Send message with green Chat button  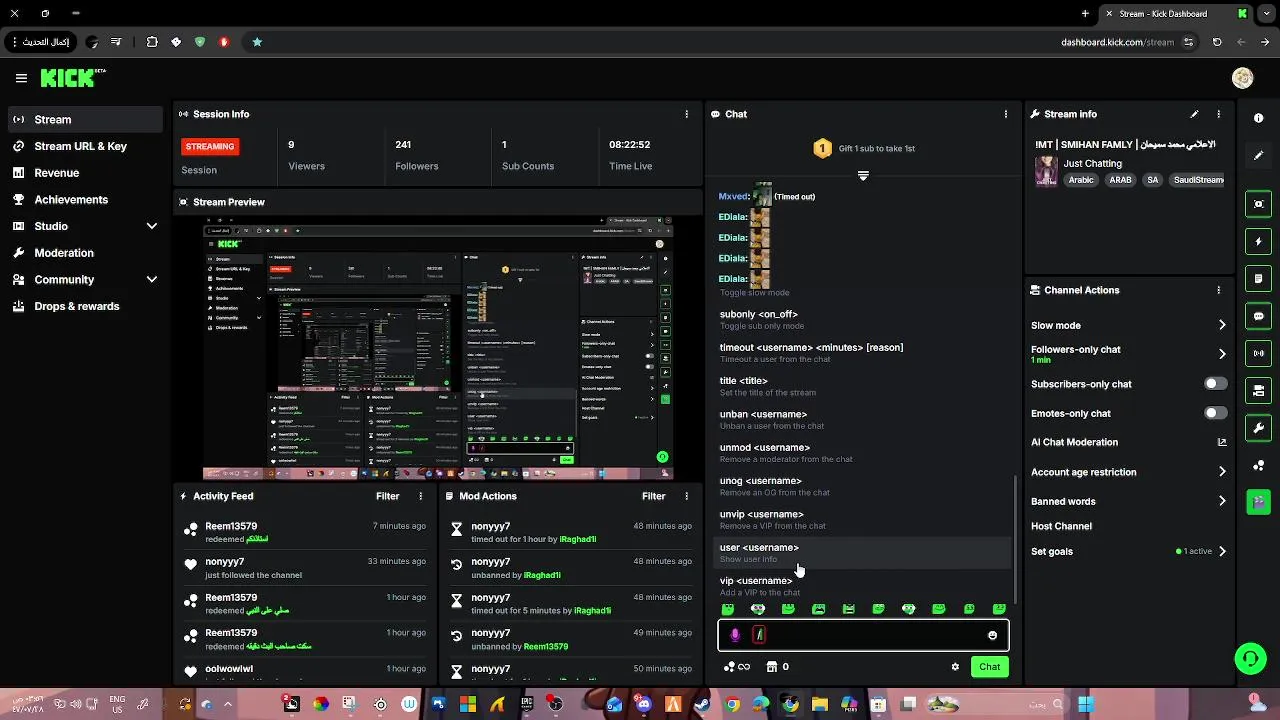click(989, 667)
